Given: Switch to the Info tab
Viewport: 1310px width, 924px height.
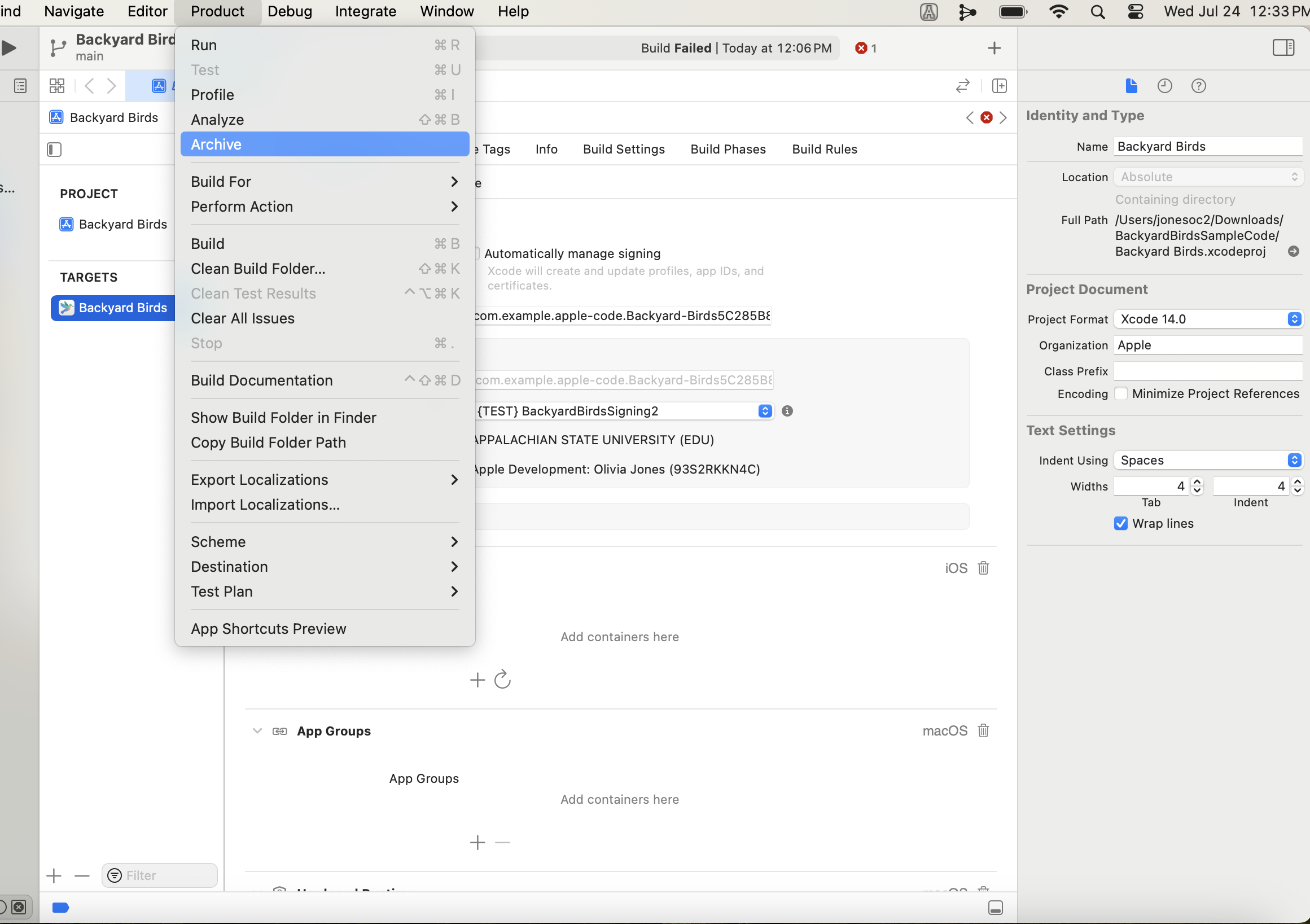Looking at the screenshot, I should [546, 149].
